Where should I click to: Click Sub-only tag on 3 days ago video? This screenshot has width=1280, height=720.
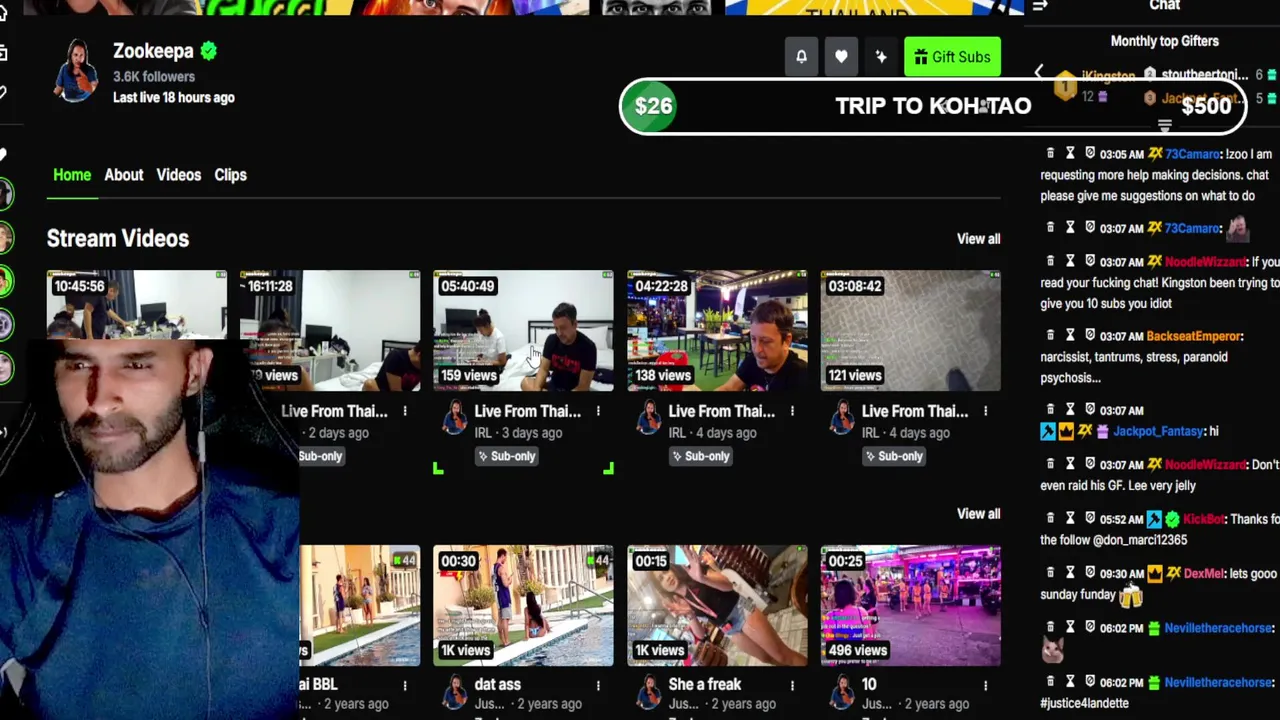(x=506, y=456)
